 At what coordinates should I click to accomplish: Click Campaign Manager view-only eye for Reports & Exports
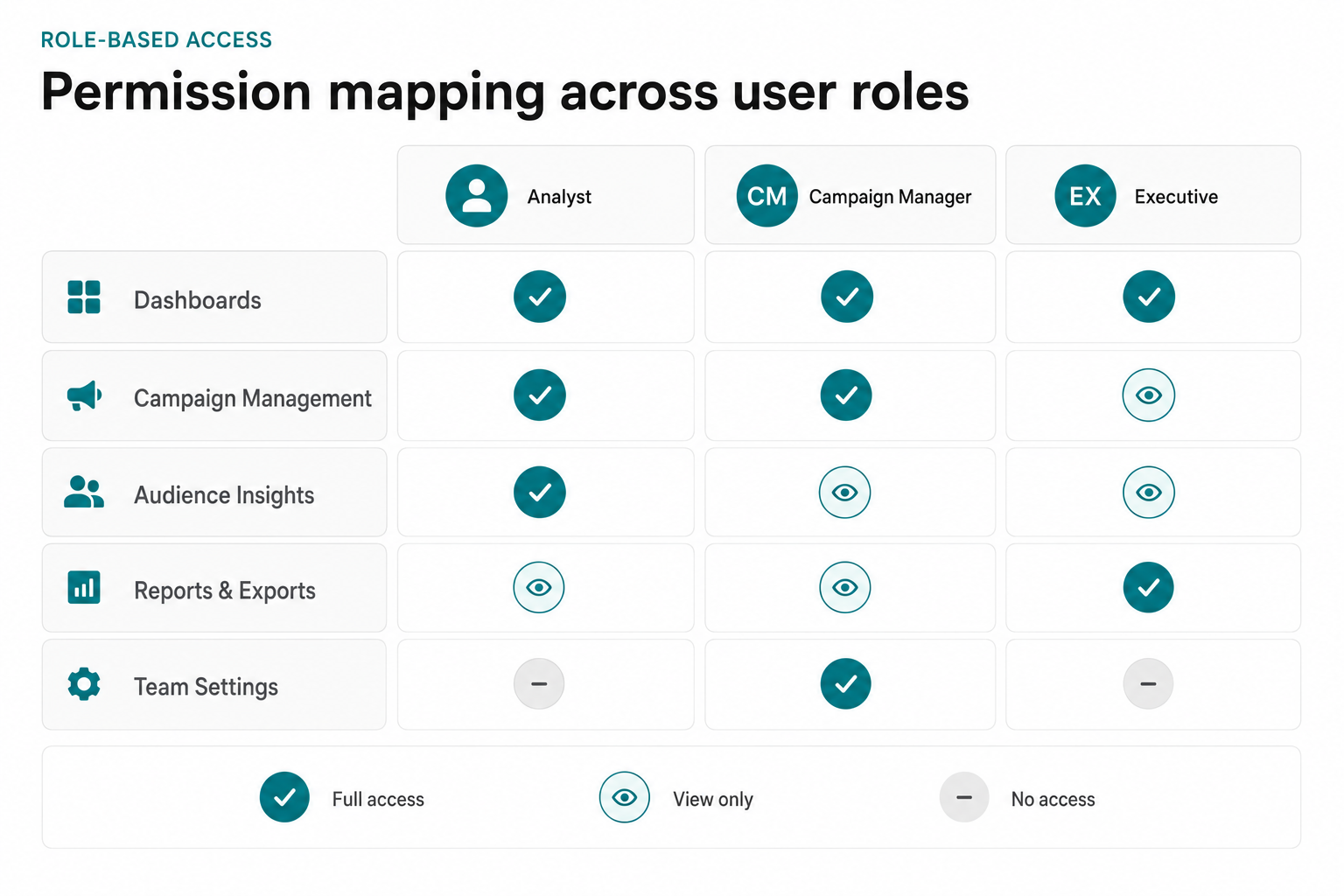[845, 587]
